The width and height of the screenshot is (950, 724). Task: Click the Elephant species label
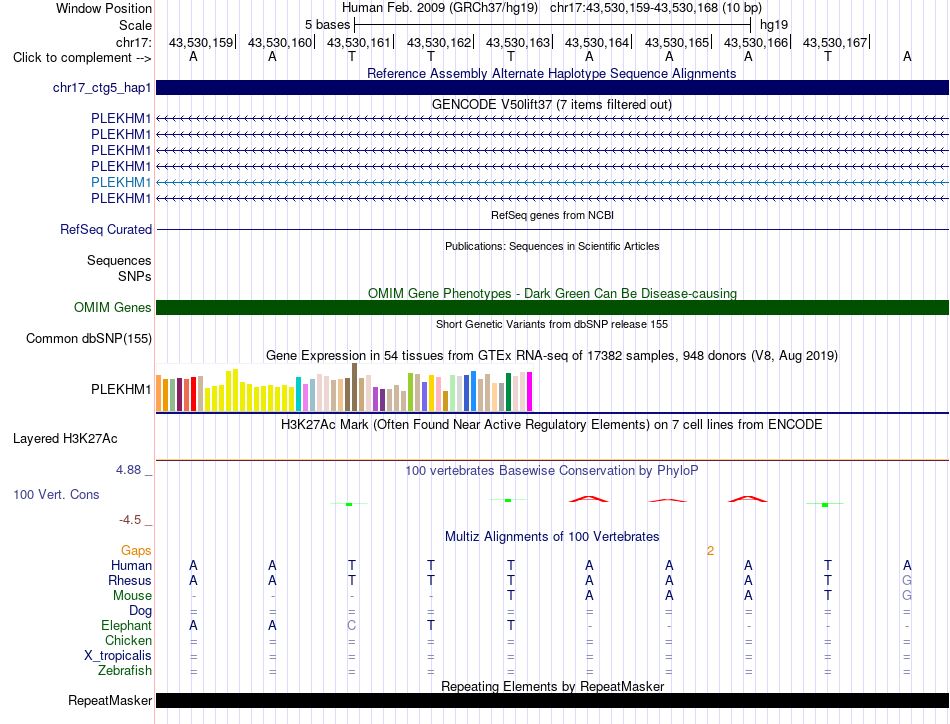tap(126, 625)
